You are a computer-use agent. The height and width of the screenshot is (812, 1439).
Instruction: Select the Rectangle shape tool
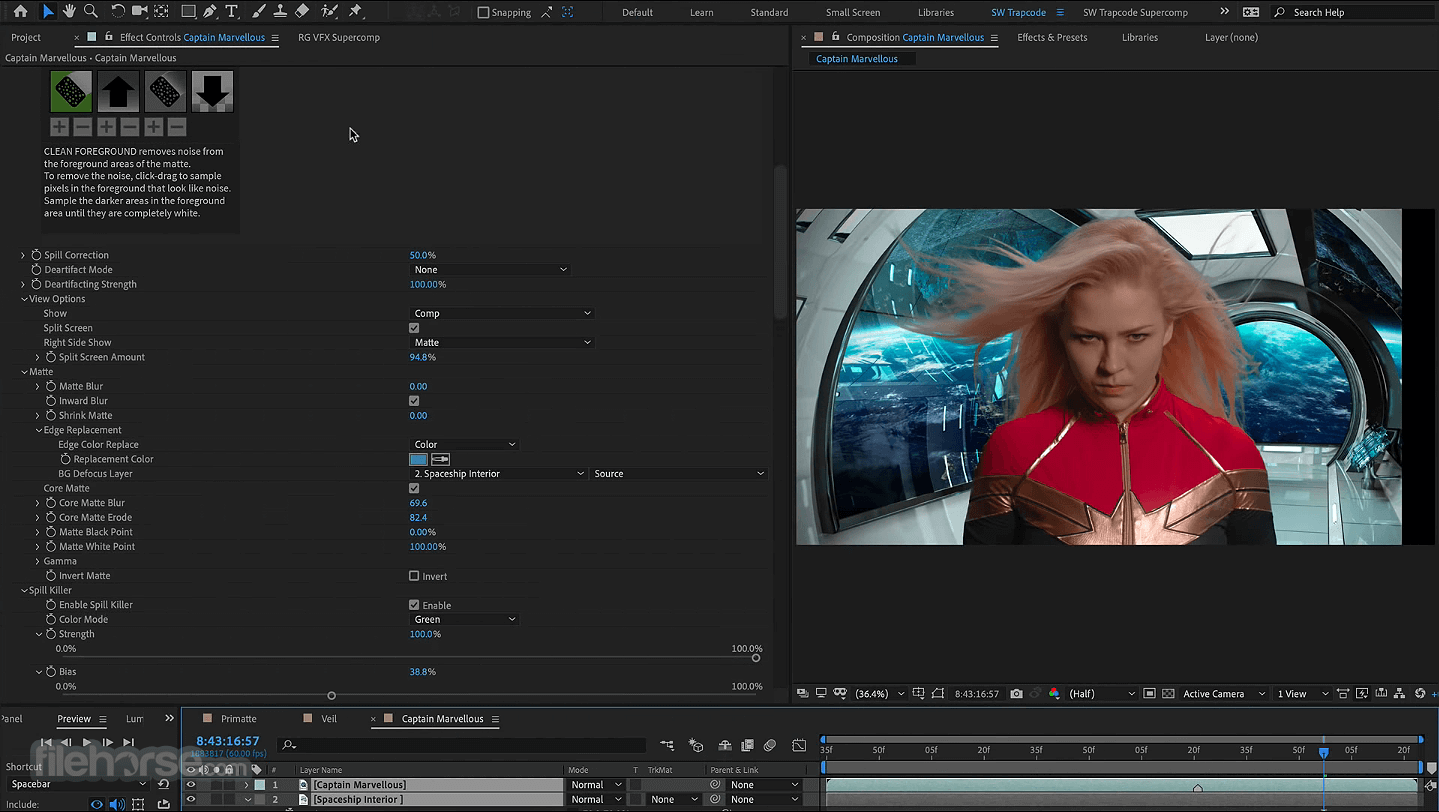pos(188,12)
